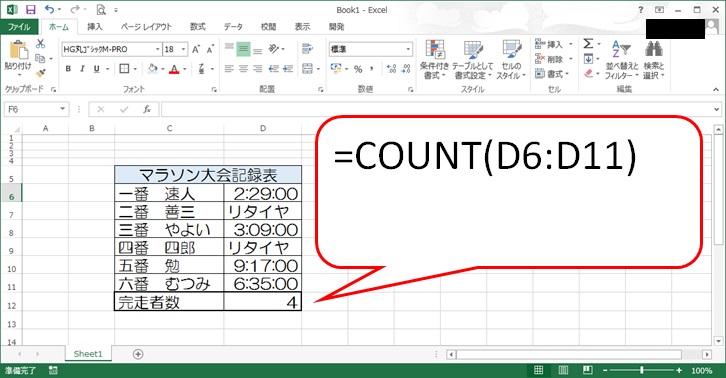Open Format as Table (テーブルとして書式設定)
This screenshot has width=726, height=378.
473,59
